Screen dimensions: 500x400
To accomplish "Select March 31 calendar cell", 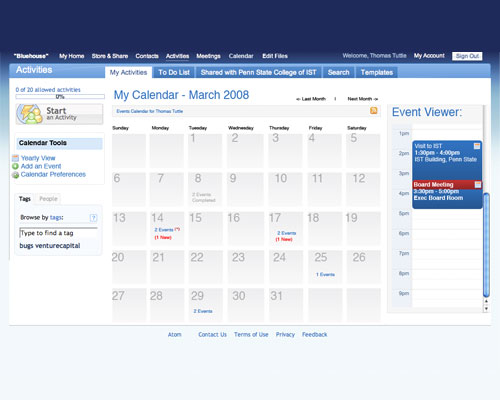I will point(286,304).
